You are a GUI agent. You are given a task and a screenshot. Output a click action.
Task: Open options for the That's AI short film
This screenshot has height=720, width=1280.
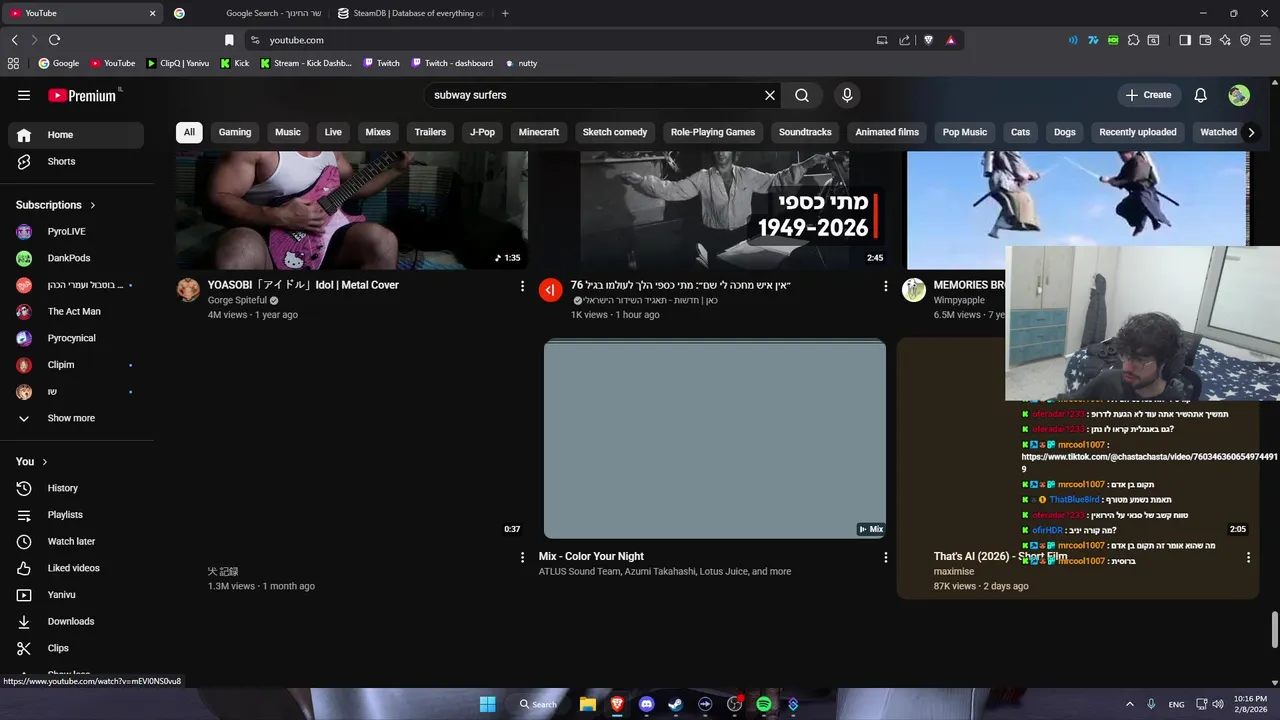coord(1248,557)
